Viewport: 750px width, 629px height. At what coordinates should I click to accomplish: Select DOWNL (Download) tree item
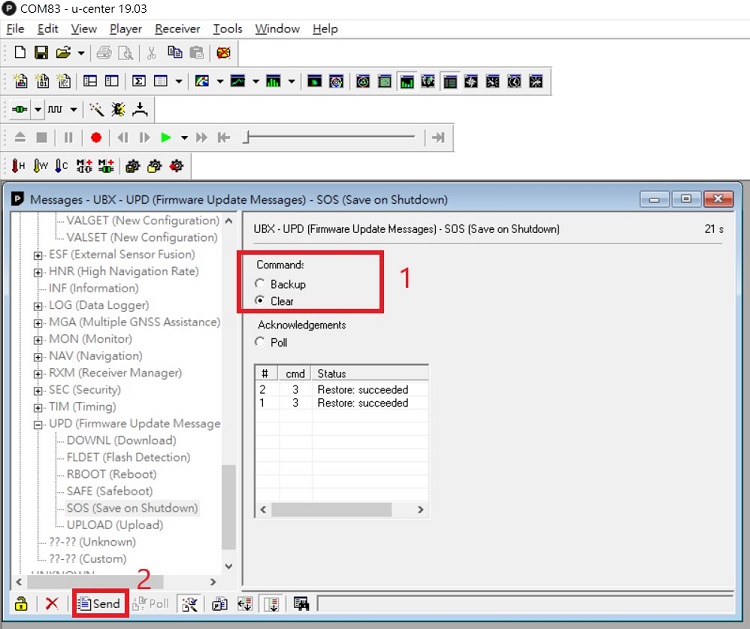point(121,440)
